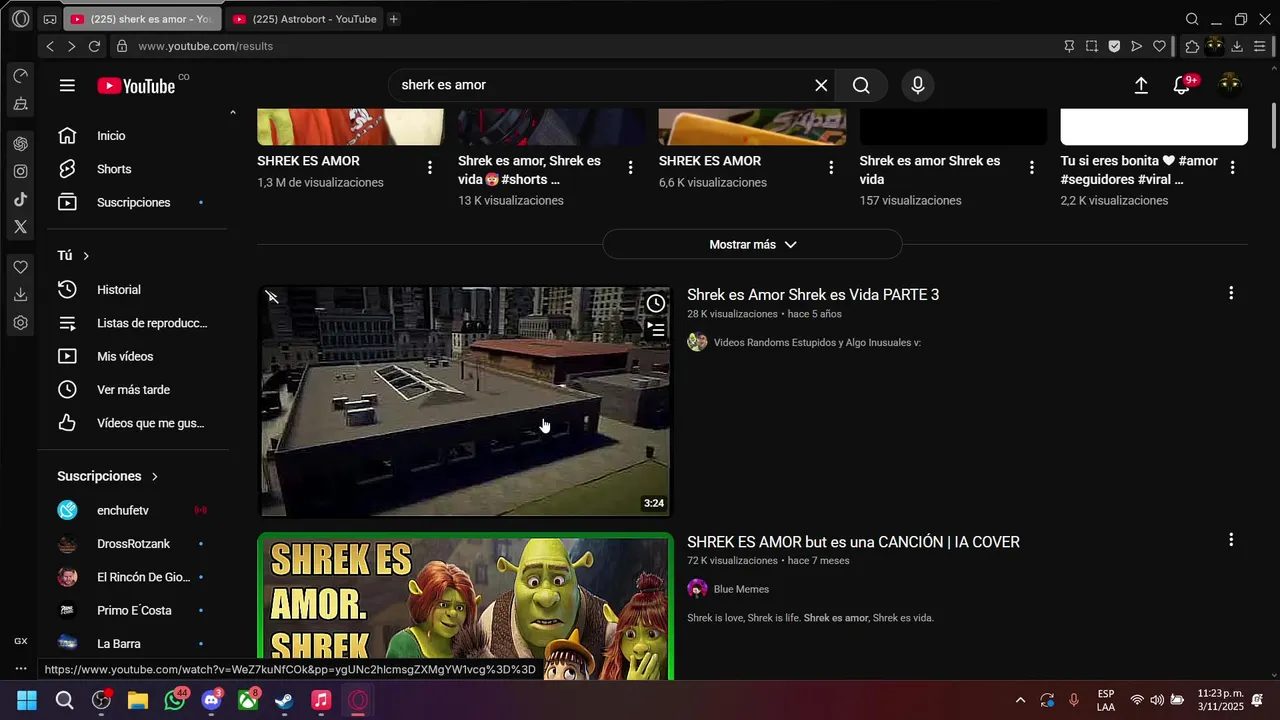Open the DrossRotzank subscription channel
Viewport: 1280px width, 720px height.
[135, 544]
